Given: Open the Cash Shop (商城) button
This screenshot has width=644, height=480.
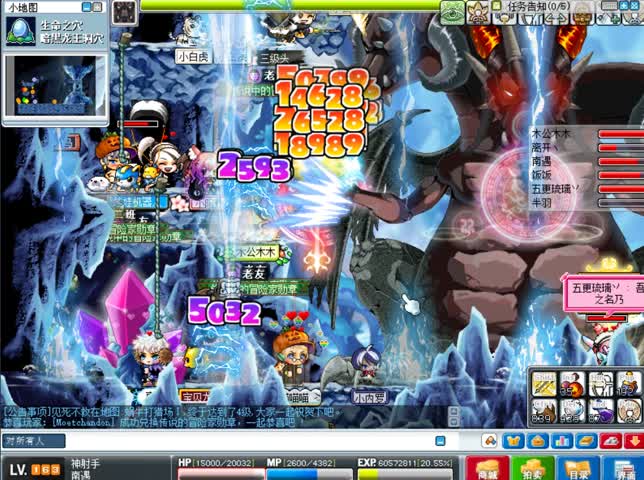Looking at the screenshot, I should pos(487,469).
